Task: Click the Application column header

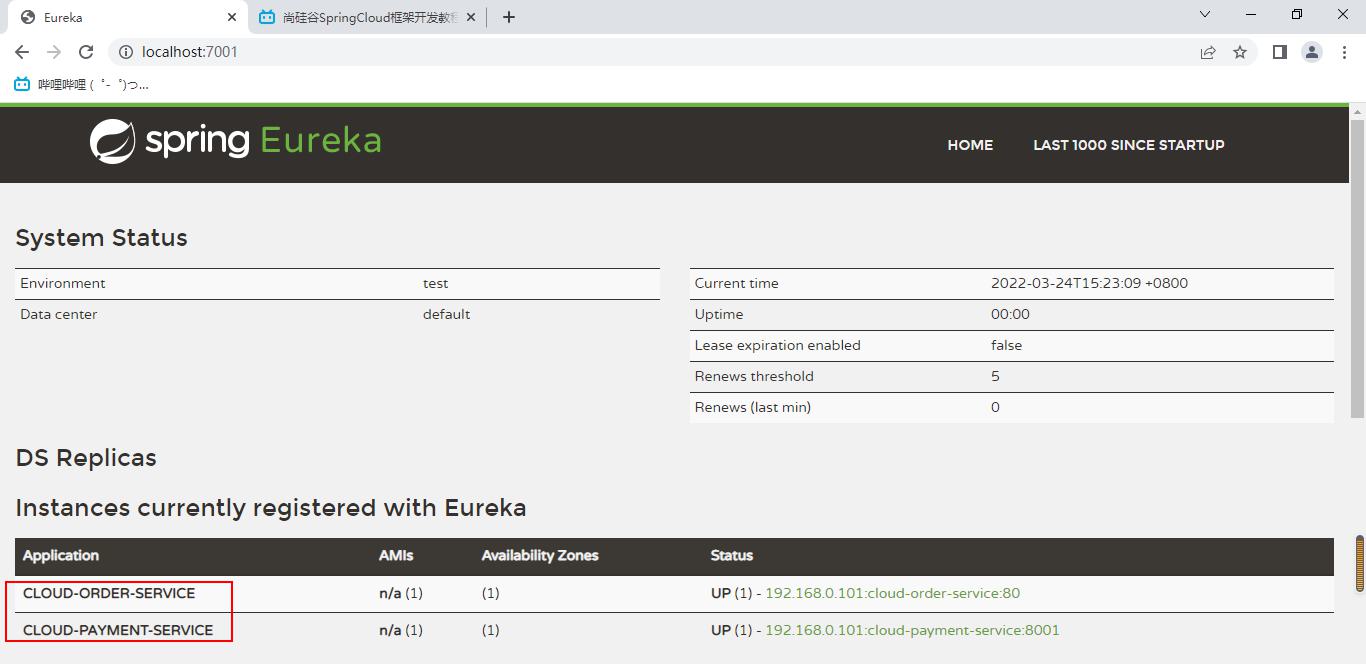Action: coord(61,555)
